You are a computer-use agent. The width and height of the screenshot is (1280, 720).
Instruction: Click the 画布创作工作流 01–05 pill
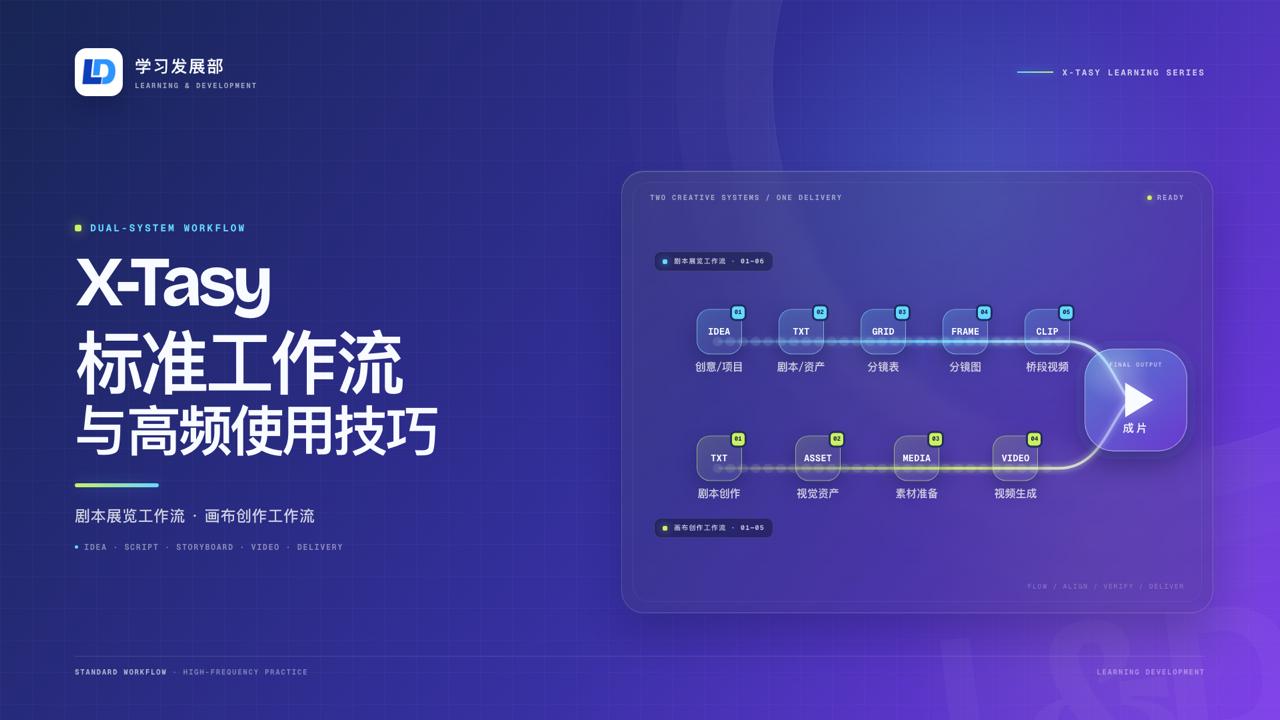point(713,528)
